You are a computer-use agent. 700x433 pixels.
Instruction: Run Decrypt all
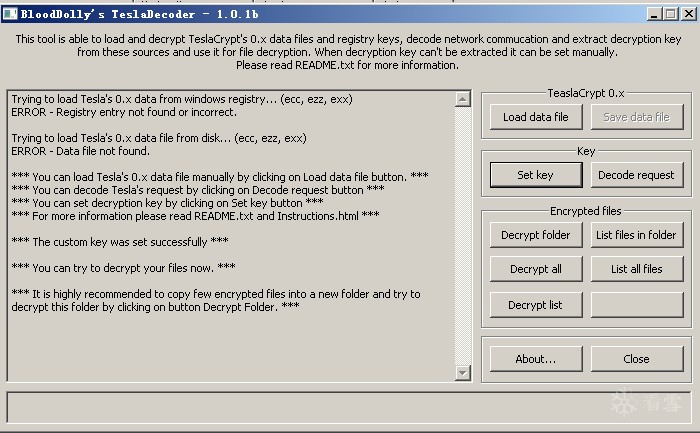coord(536,269)
